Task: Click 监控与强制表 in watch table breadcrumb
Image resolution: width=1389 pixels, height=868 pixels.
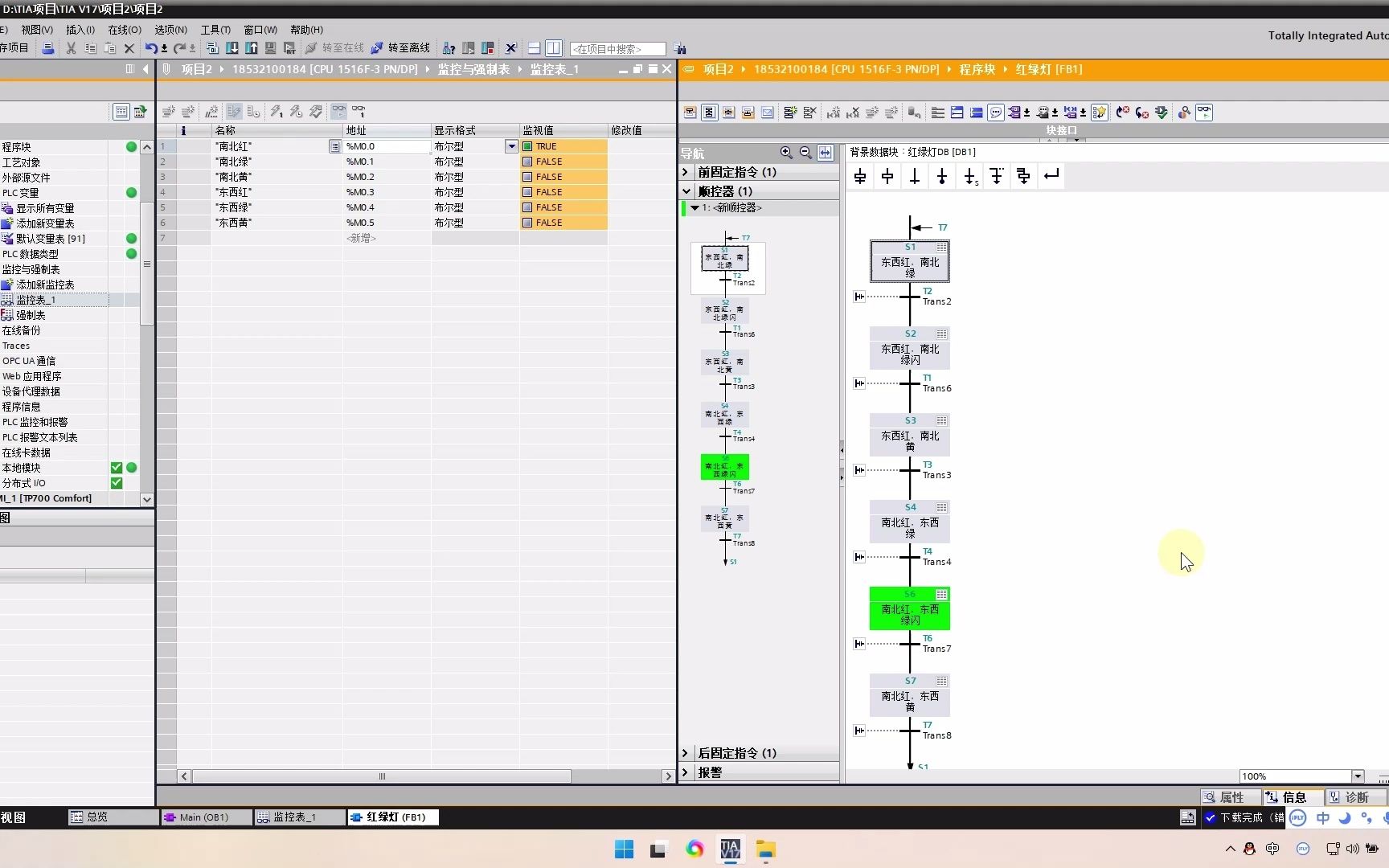Action: click(473, 69)
